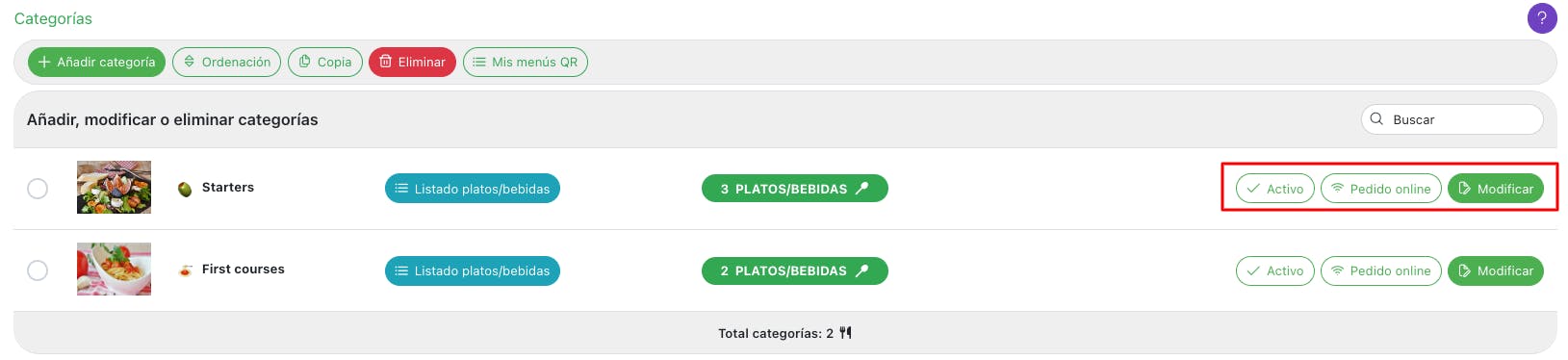
Task: Open Mis menús QR
Action: (x=526, y=63)
